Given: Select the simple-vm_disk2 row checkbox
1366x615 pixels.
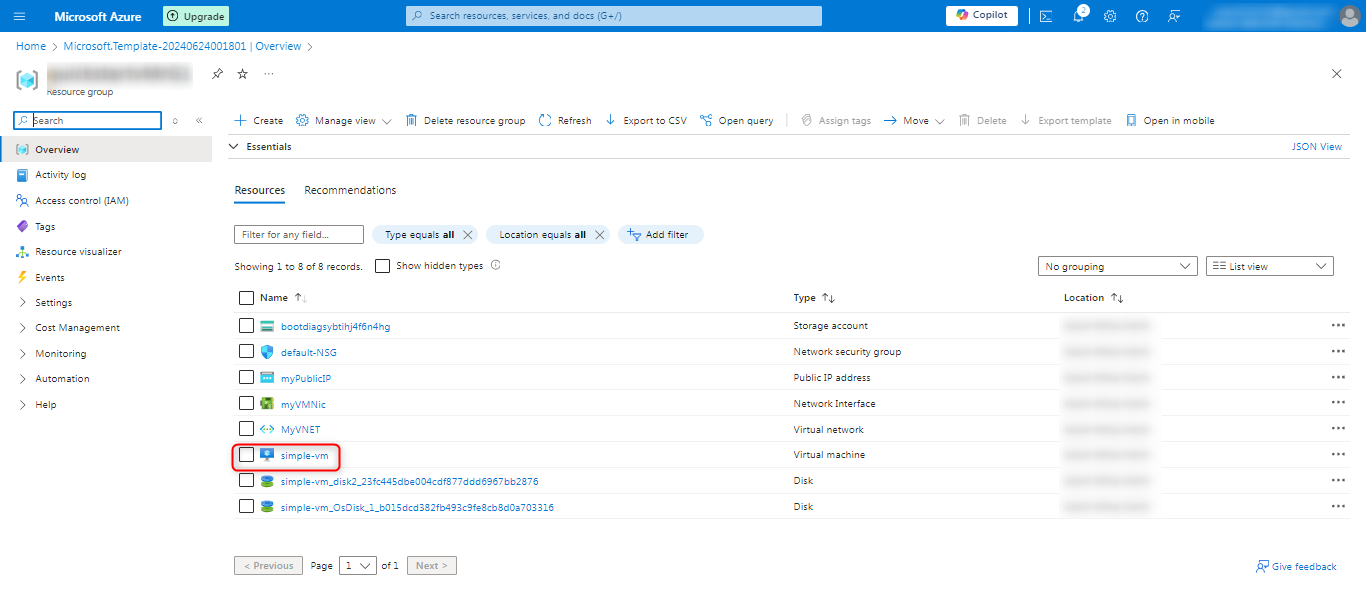Looking at the screenshot, I should point(246,481).
